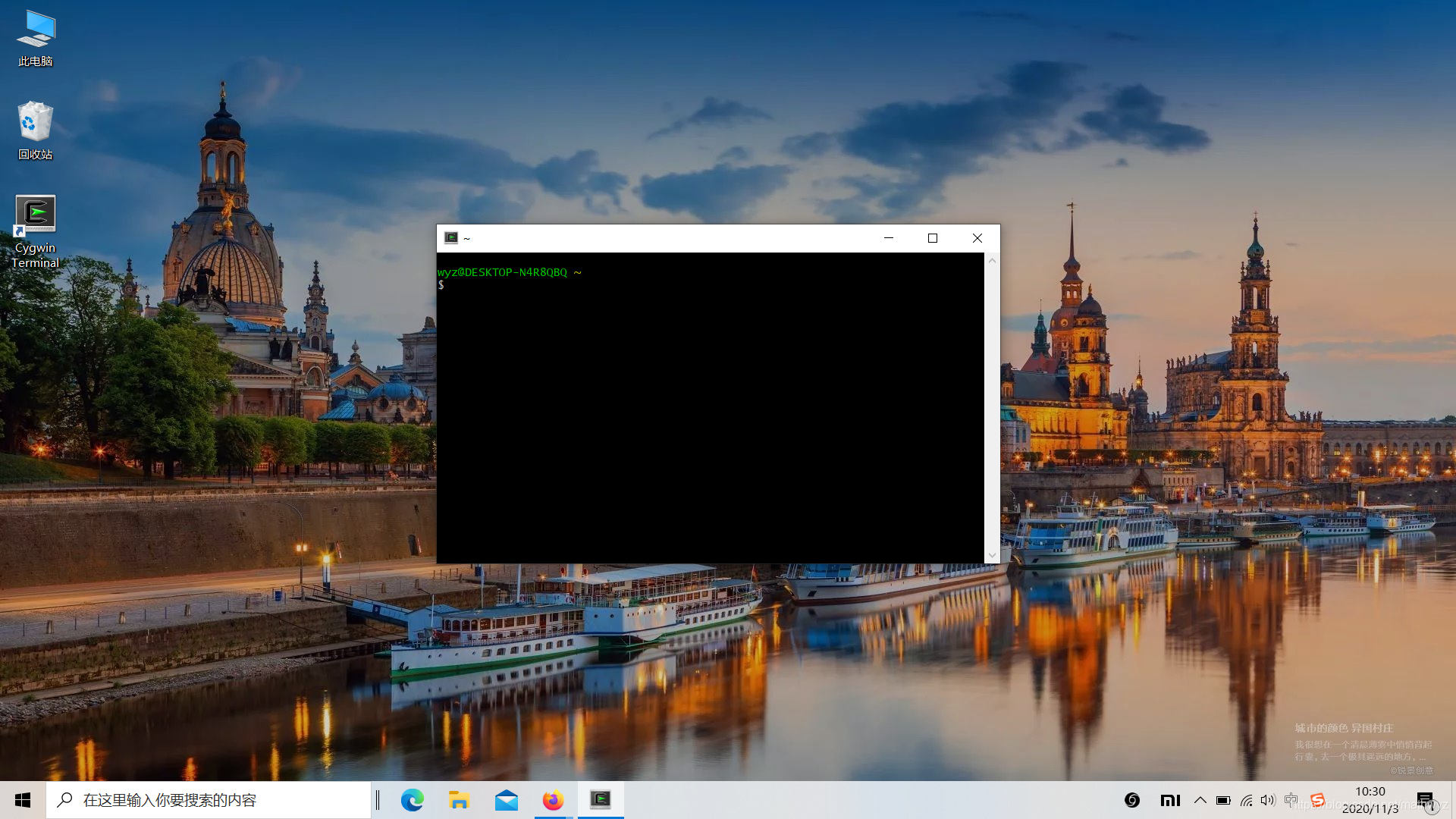Toggle Chinese input mode indicator
This screenshot has width=1456, height=819.
[1291, 800]
